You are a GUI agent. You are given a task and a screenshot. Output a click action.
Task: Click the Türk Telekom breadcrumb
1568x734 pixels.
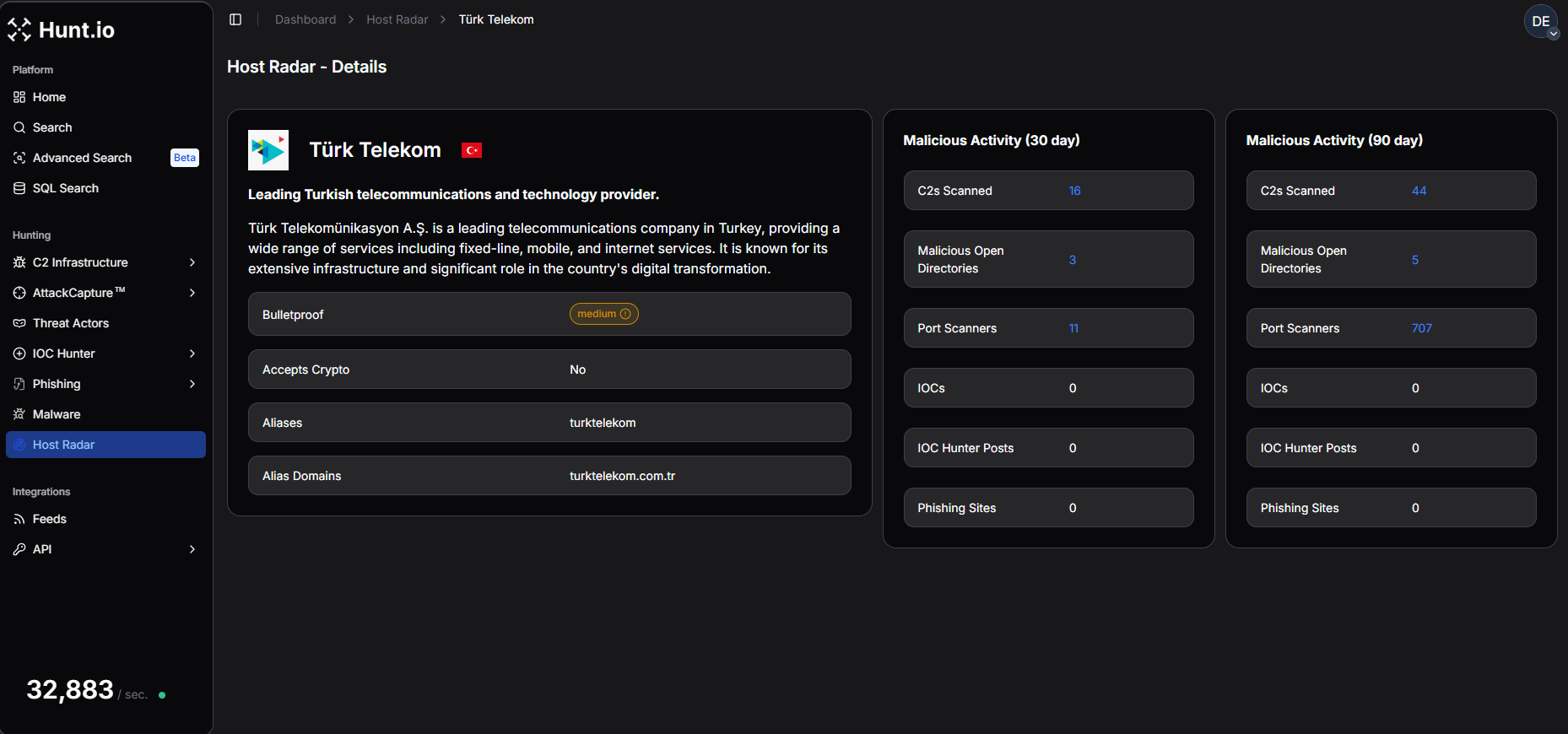point(496,19)
